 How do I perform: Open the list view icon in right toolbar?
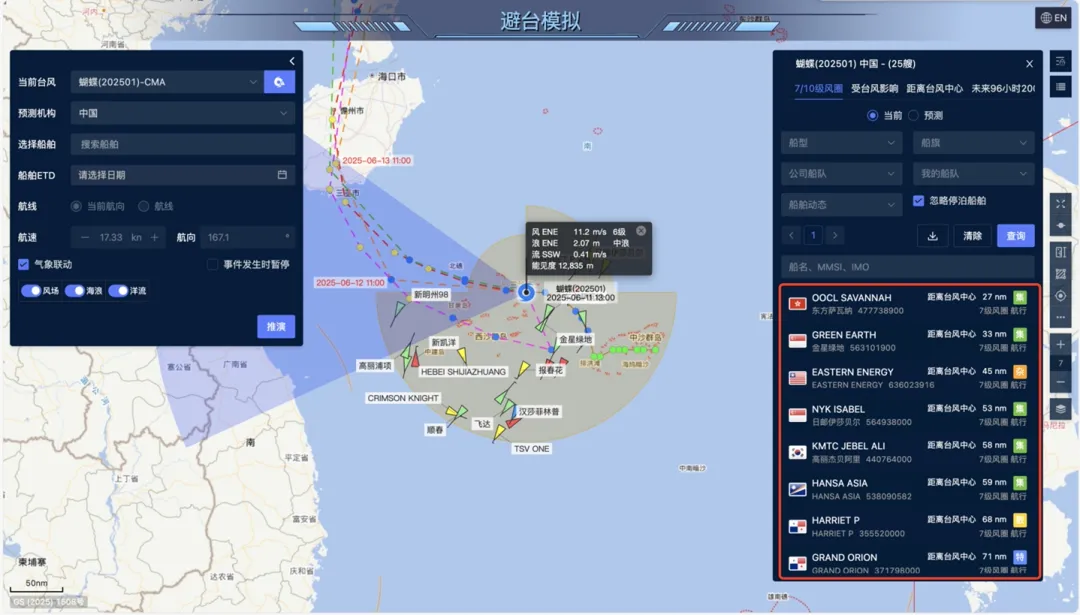1061,87
